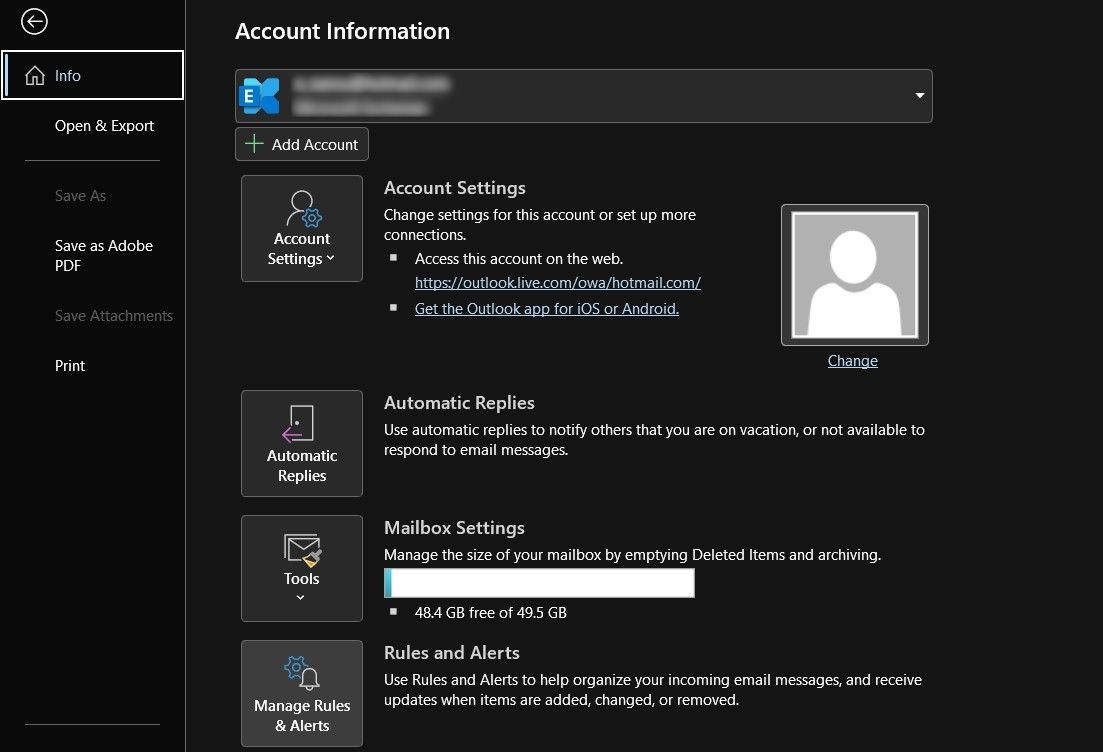Screen dimensions: 1103x752
Task: Open the outlook.live.com web access link
Action: coord(558,283)
